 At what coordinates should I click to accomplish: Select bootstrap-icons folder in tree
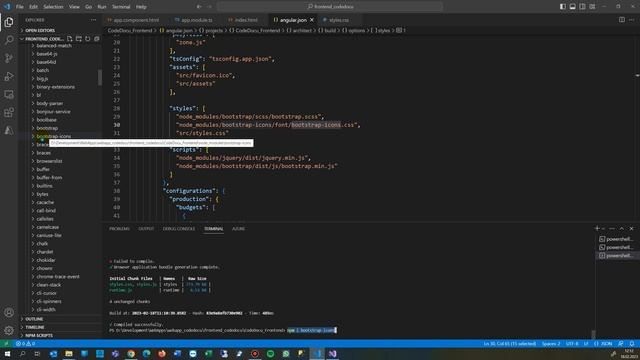point(53,136)
